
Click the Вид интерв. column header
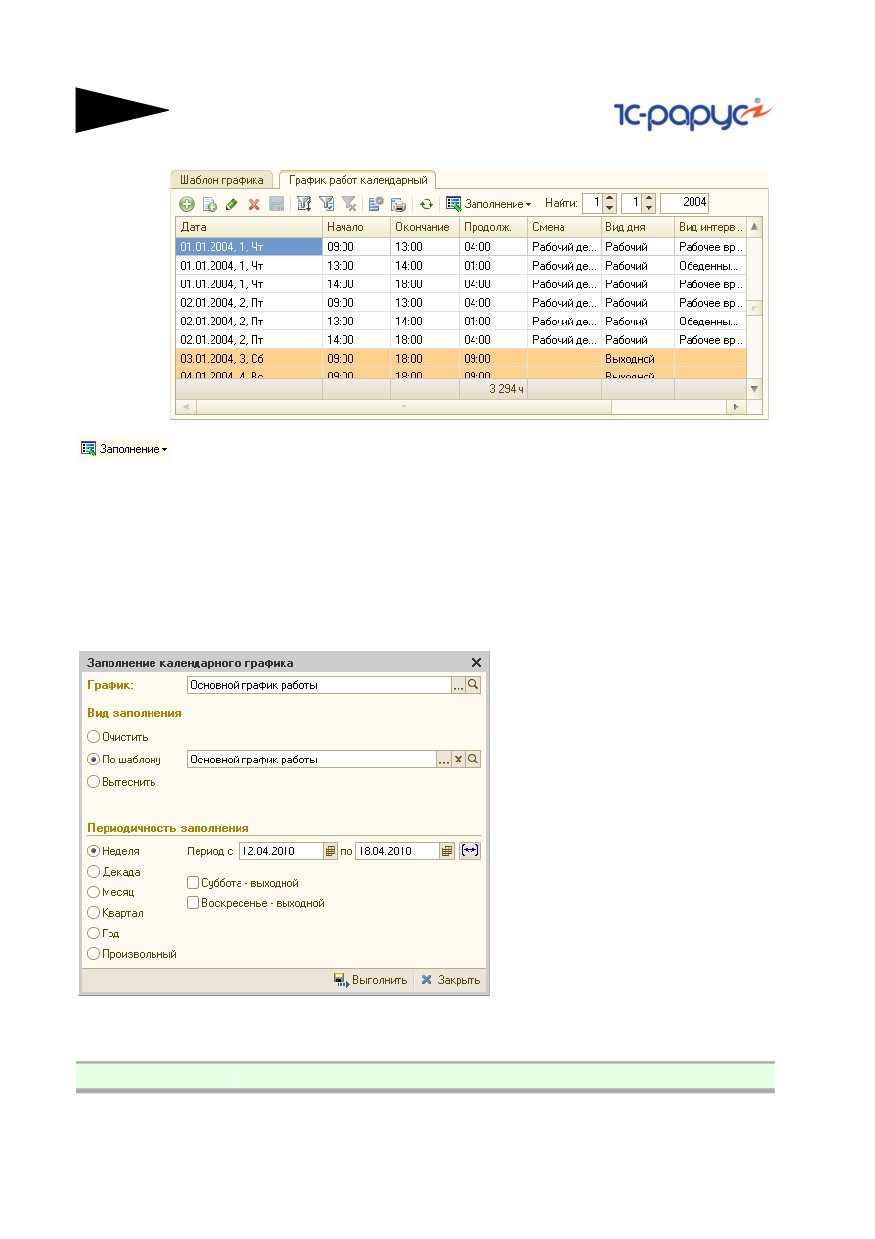point(710,227)
